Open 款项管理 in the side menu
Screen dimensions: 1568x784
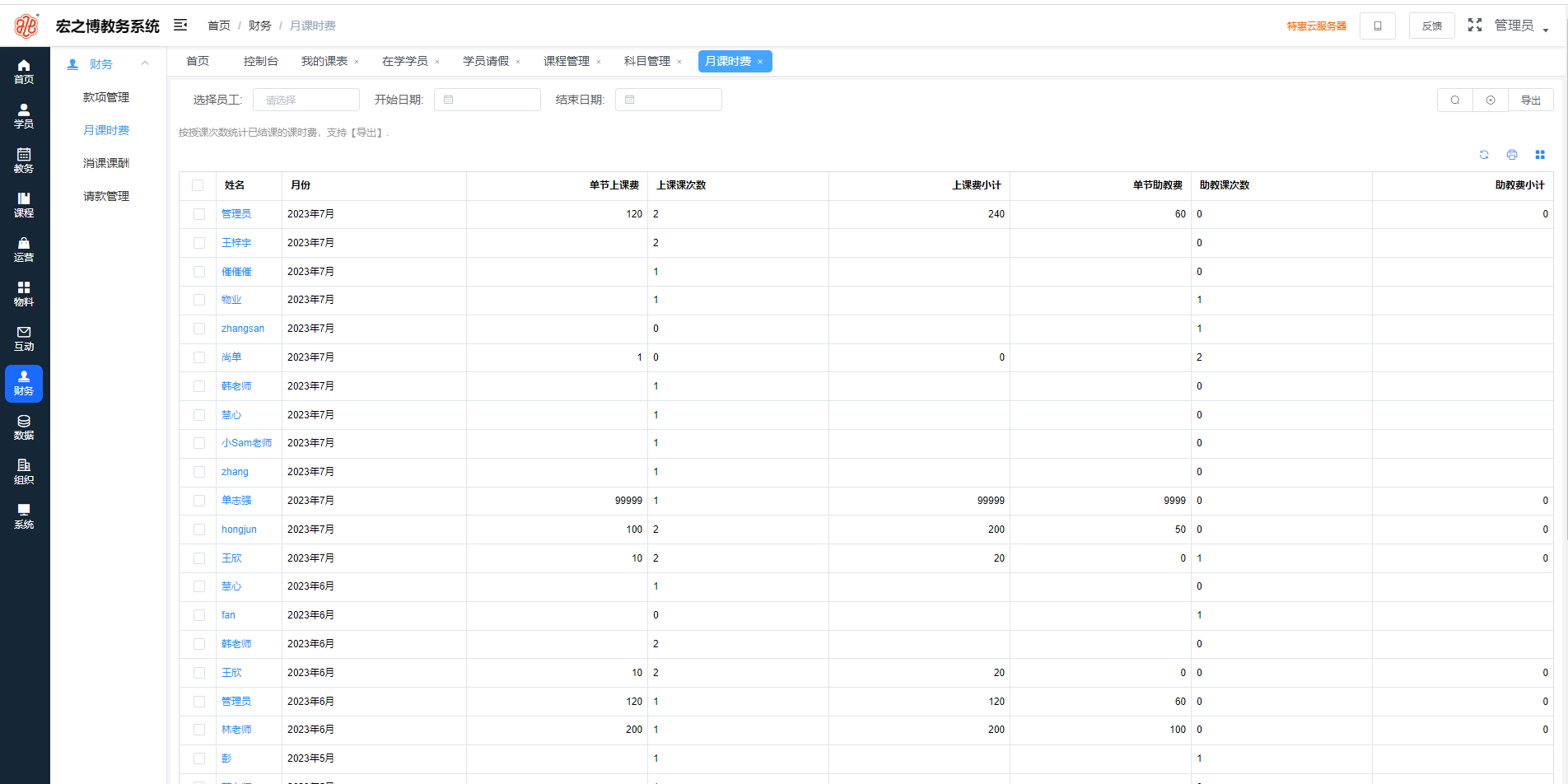[x=106, y=97]
